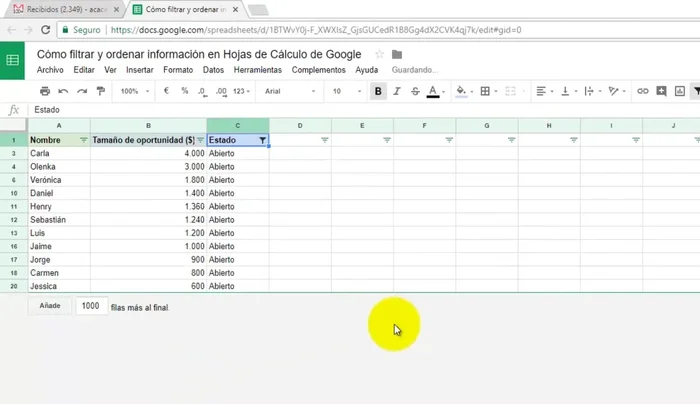This screenshot has width=700, height=404.
Task: Open the Estado column filter dropdown
Action: [x=262, y=141]
